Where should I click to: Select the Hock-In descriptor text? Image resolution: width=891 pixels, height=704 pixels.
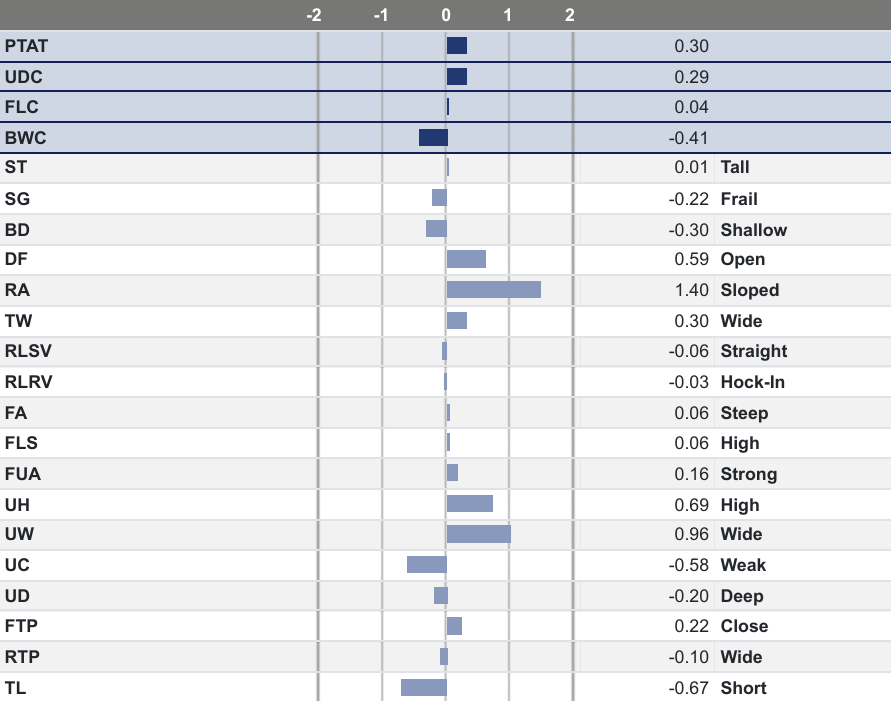[753, 382]
